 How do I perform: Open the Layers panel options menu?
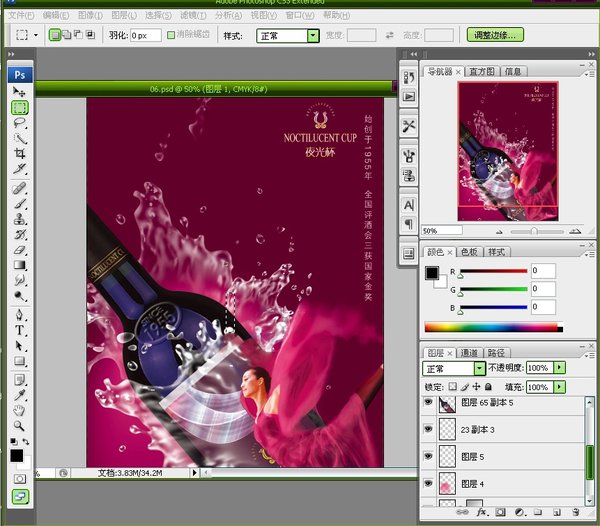590,355
